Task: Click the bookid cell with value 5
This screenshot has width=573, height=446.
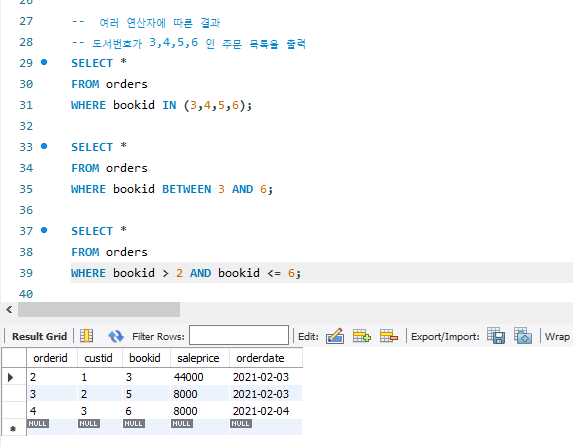Action: coord(146,394)
